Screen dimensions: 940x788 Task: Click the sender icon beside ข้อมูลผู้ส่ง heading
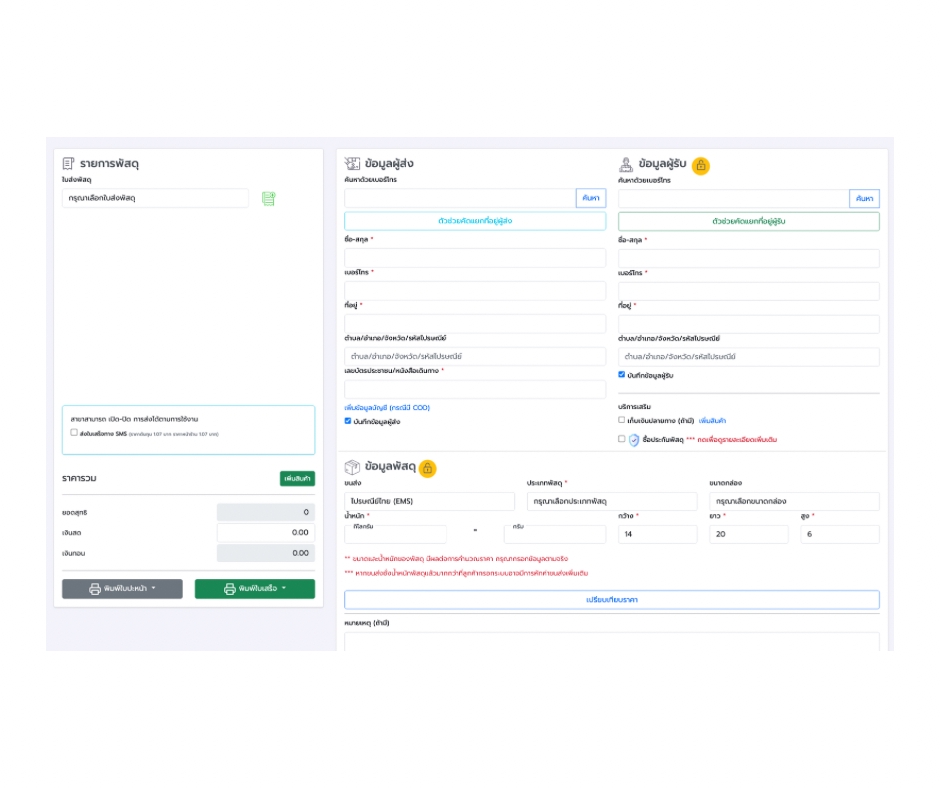coord(352,163)
